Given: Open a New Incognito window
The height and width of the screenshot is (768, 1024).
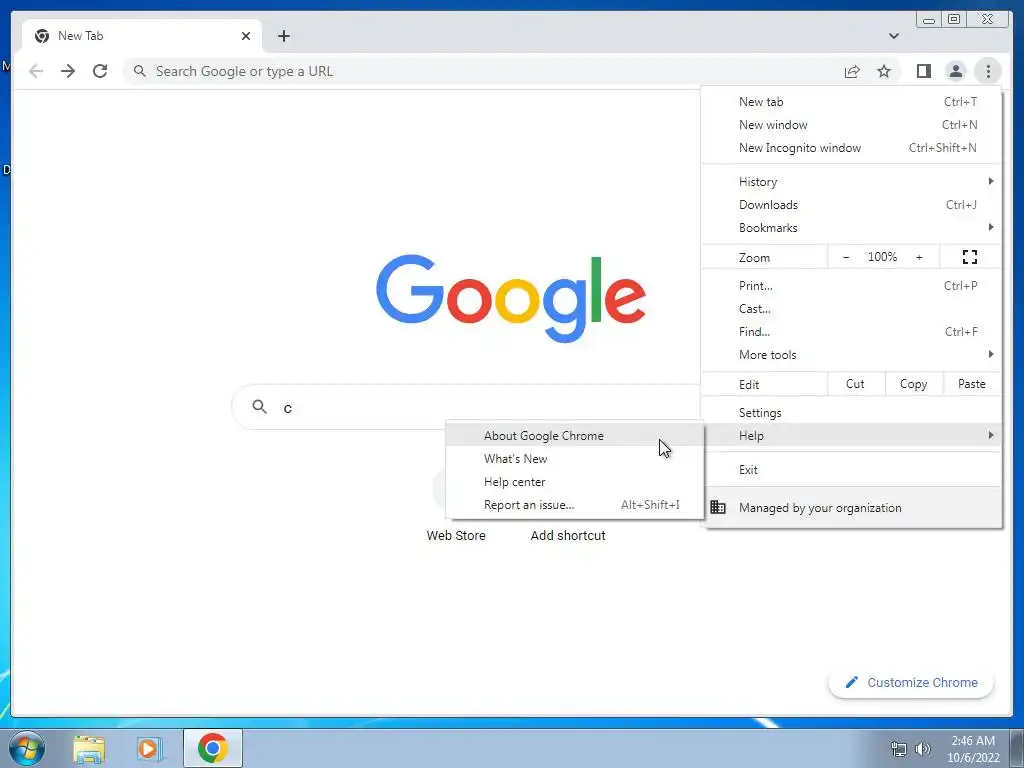Looking at the screenshot, I should point(851,148).
